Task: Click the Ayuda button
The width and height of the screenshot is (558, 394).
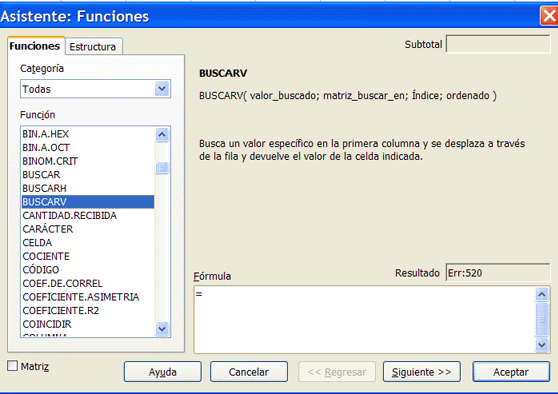Action: [x=163, y=372]
